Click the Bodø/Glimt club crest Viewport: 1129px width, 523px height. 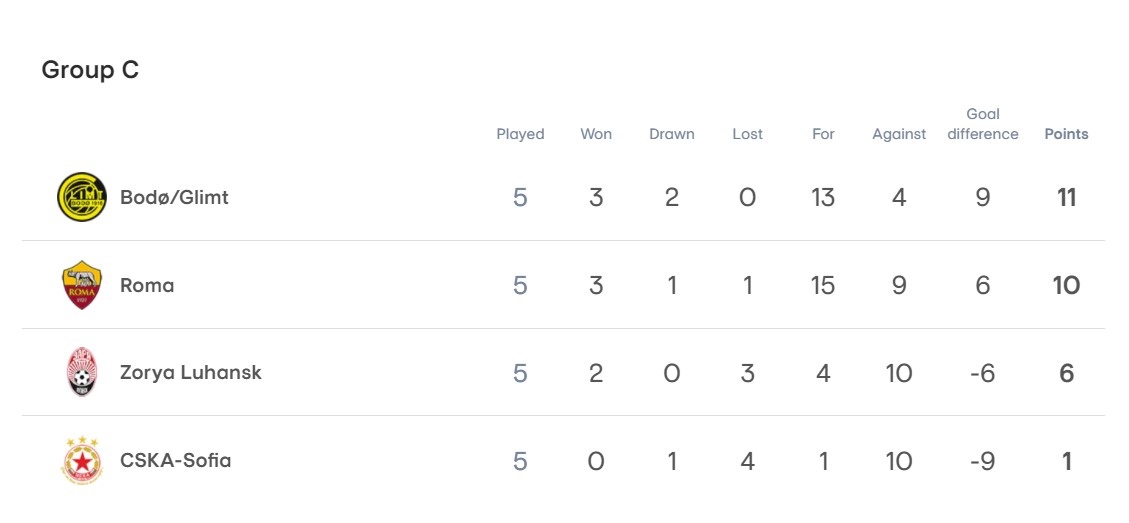(x=81, y=197)
